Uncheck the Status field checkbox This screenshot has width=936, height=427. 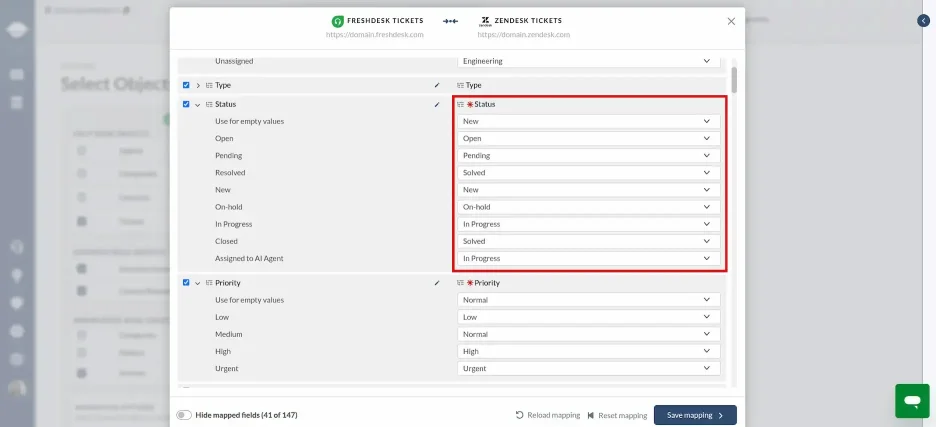(x=186, y=104)
